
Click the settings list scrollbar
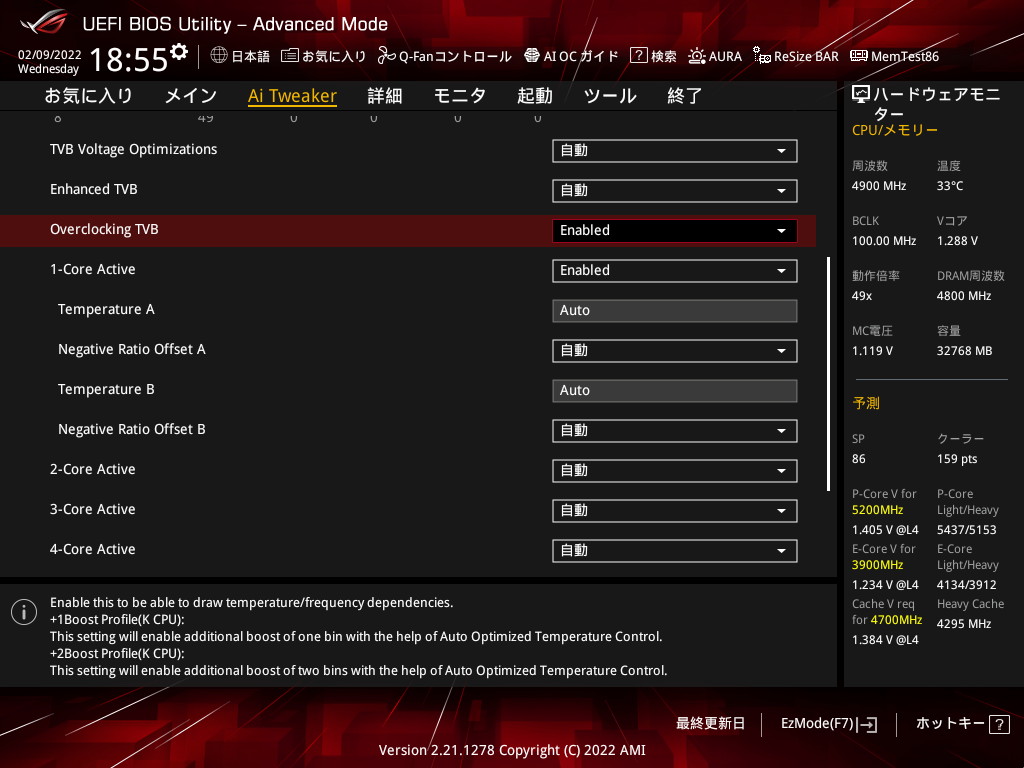pos(829,374)
